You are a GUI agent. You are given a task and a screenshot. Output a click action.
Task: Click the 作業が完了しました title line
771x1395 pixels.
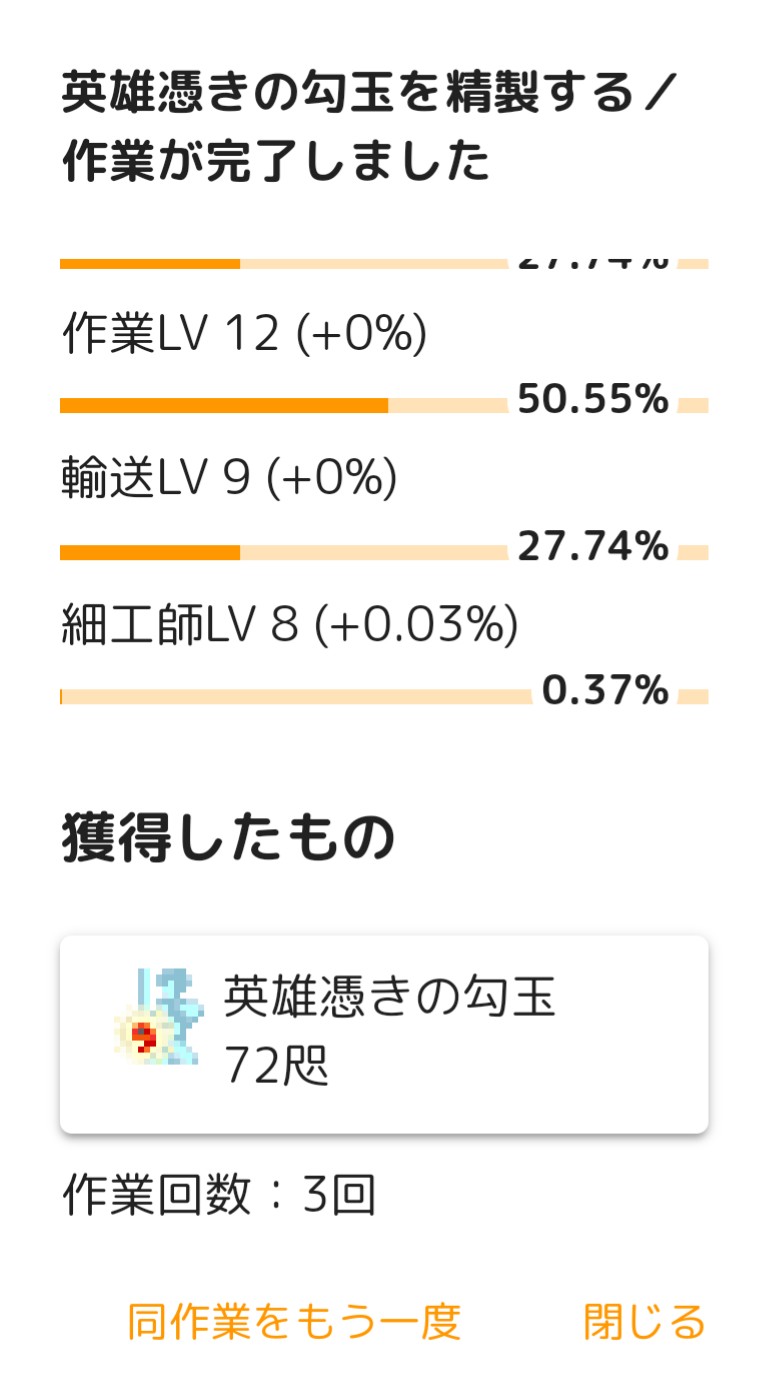[276, 161]
